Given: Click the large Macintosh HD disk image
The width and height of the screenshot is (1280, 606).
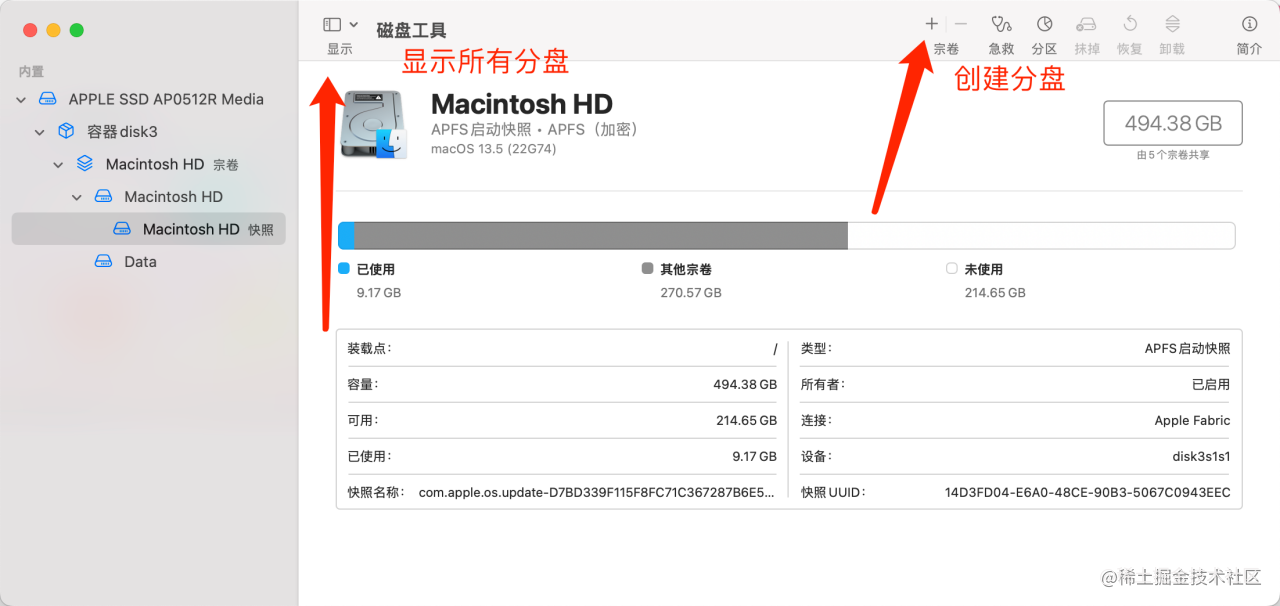Looking at the screenshot, I should [x=374, y=124].
